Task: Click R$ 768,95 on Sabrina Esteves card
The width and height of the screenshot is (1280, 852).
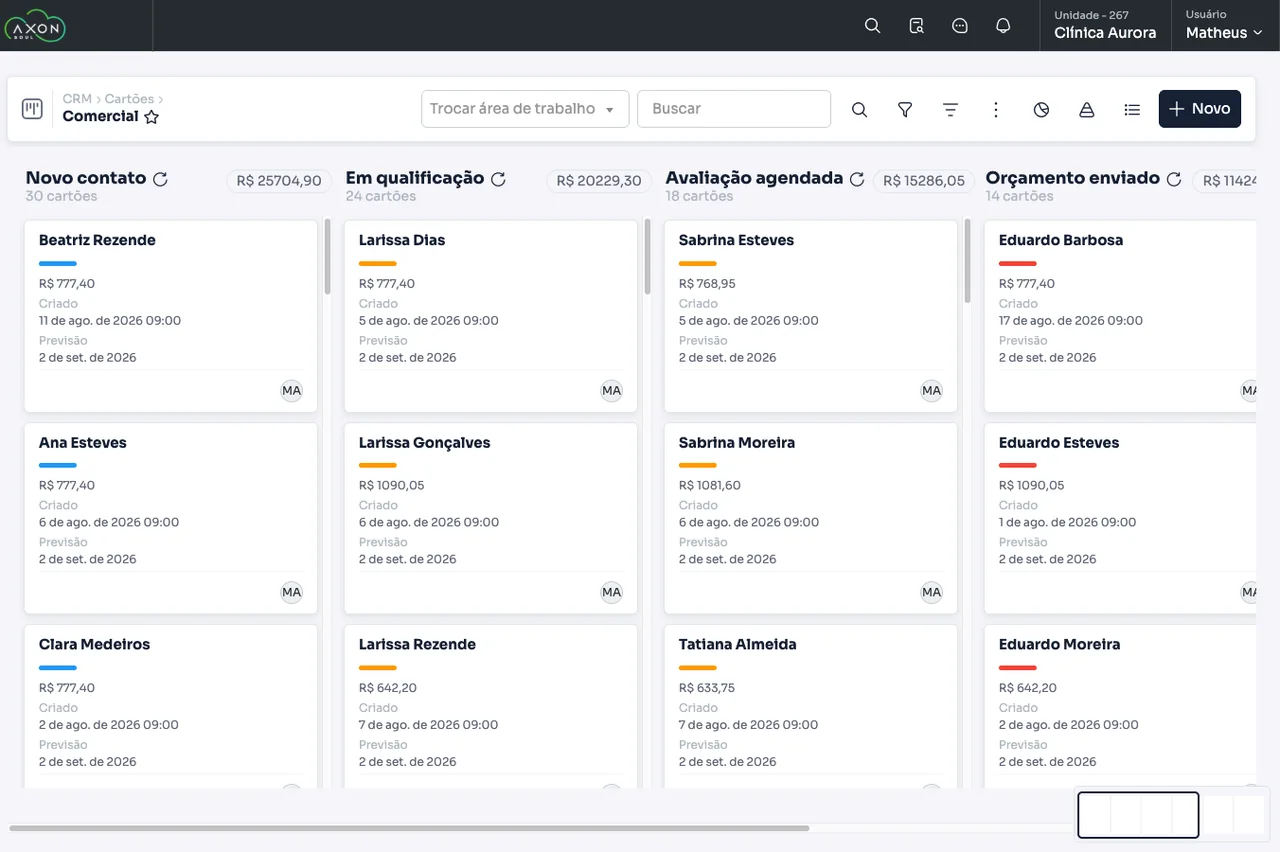Action: coord(707,284)
